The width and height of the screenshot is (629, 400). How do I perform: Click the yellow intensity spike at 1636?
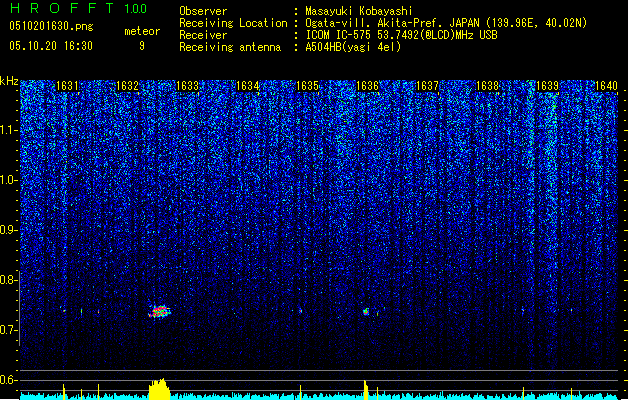click(365, 390)
